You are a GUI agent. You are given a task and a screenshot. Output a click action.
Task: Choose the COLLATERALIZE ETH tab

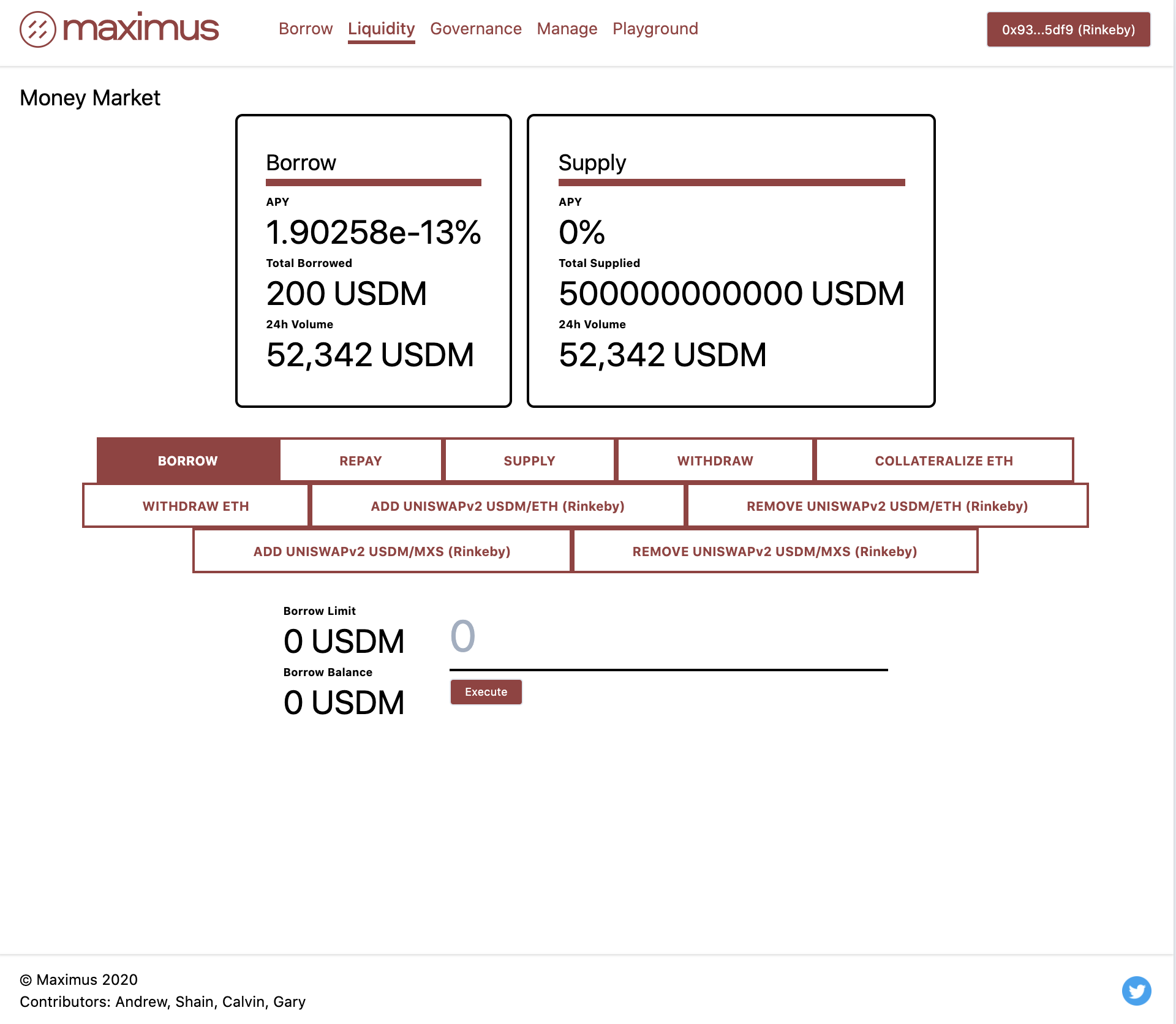[x=943, y=461]
